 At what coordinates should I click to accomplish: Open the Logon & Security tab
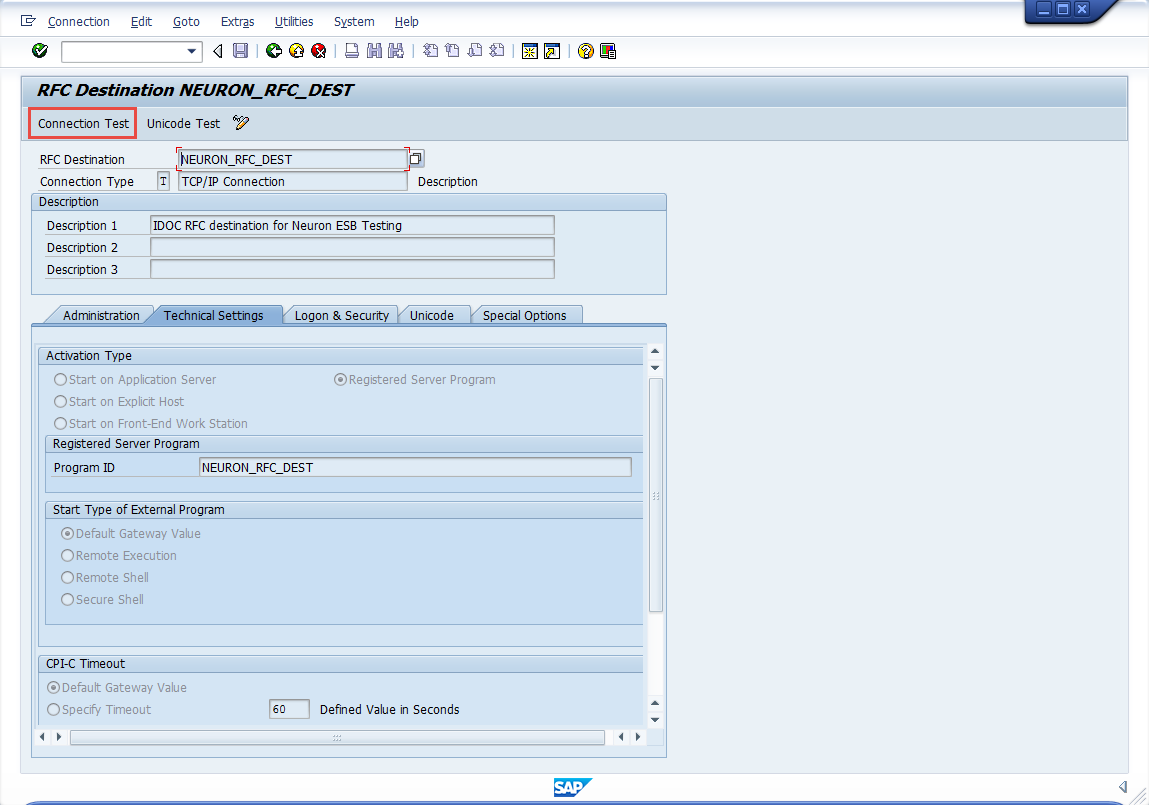point(341,315)
